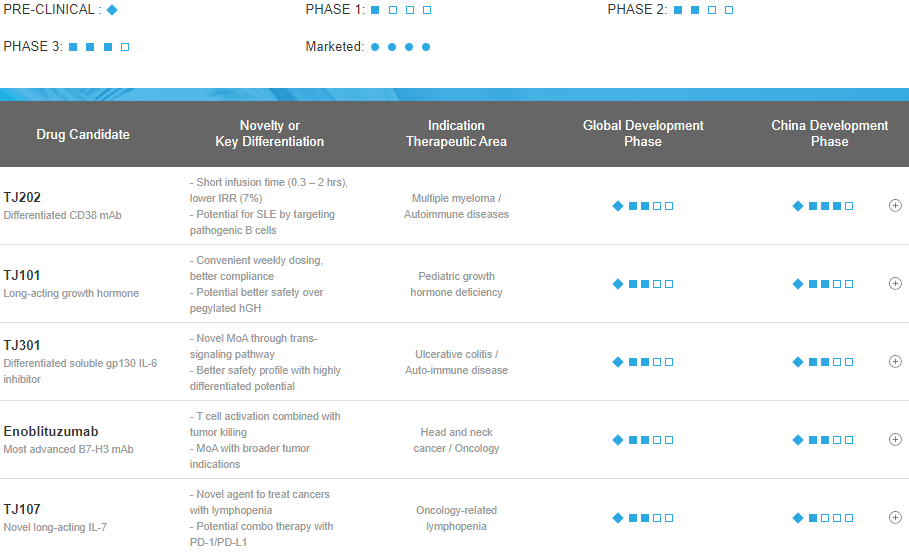The height and width of the screenshot is (555, 909).
Task: Click the China Development Phase header
Action: pos(829,133)
